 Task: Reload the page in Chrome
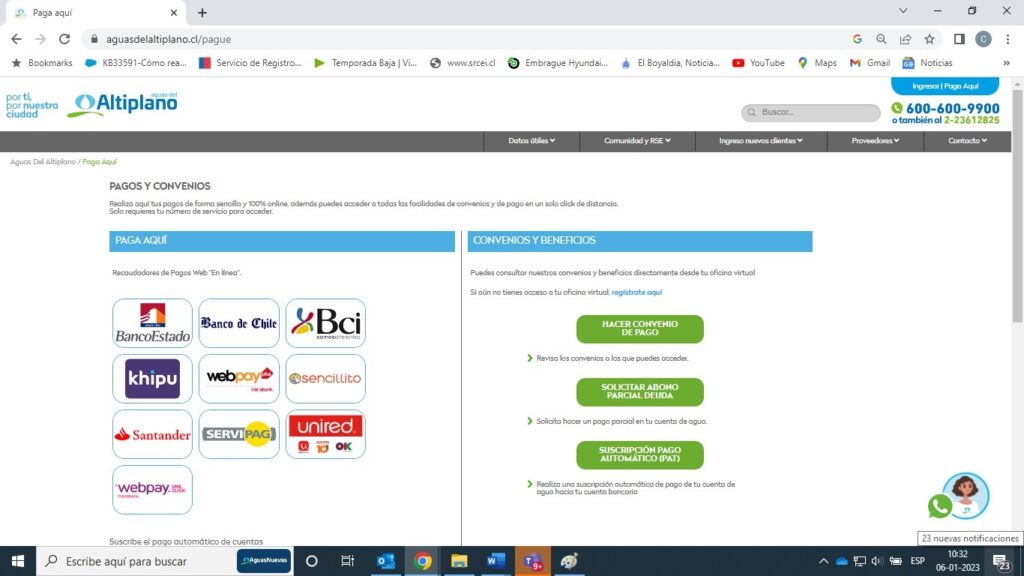pyautogui.click(x=64, y=39)
